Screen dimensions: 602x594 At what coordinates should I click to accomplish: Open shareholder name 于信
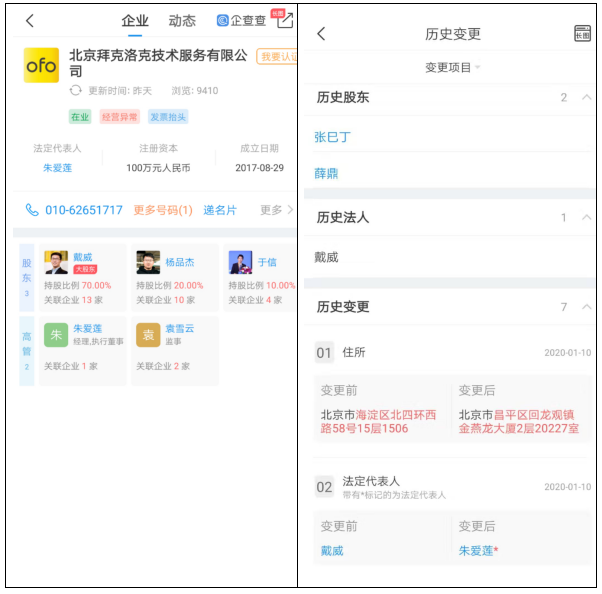click(x=267, y=262)
